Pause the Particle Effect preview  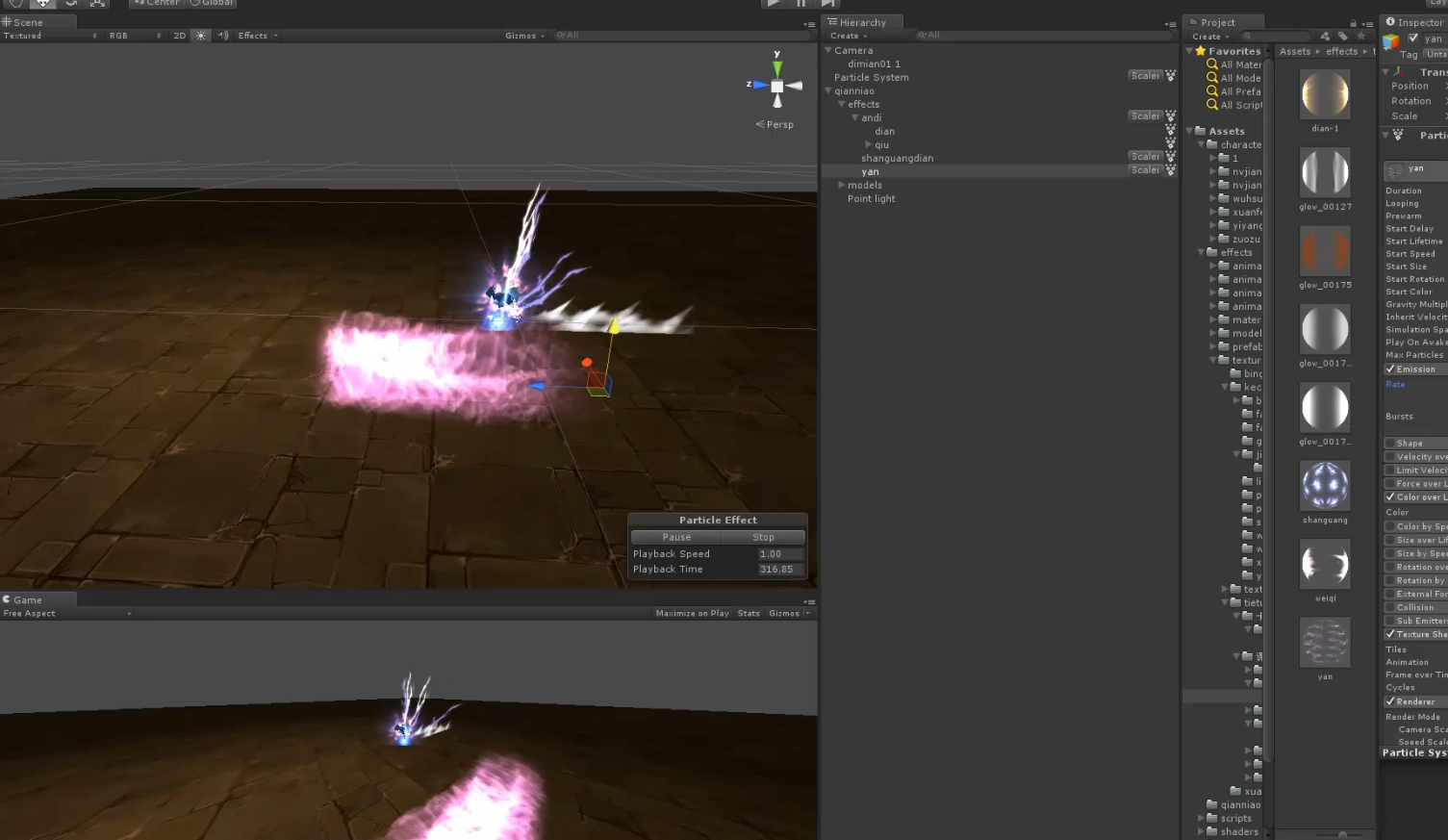676,537
